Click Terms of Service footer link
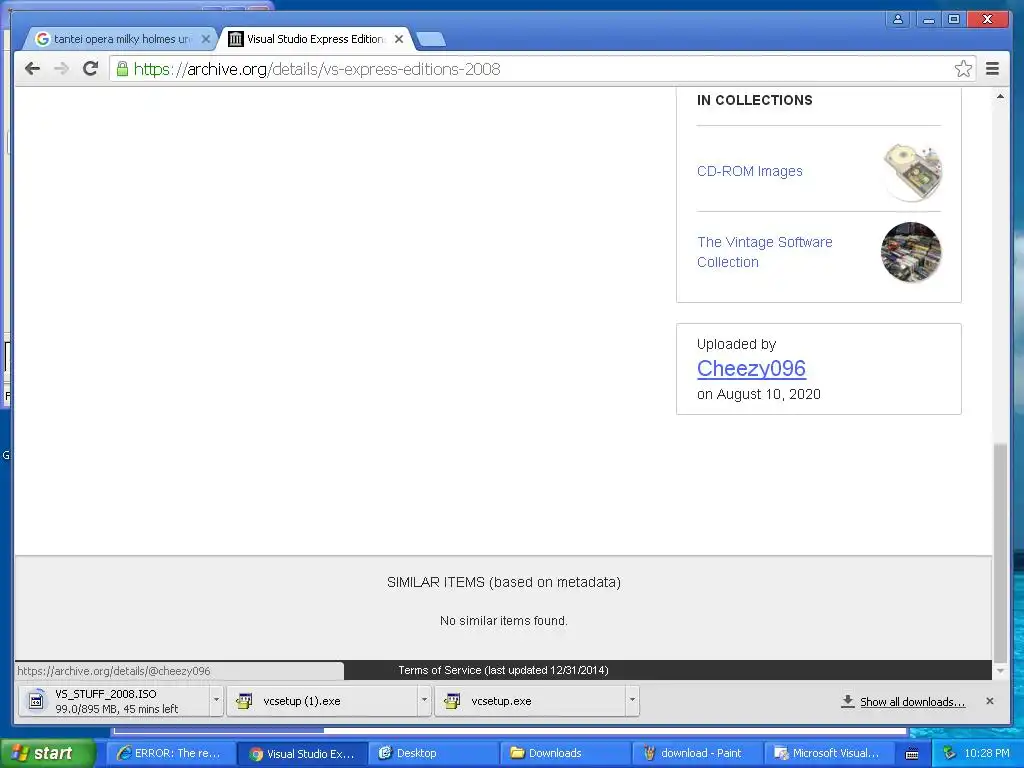1024x768 pixels. coord(504,670)
